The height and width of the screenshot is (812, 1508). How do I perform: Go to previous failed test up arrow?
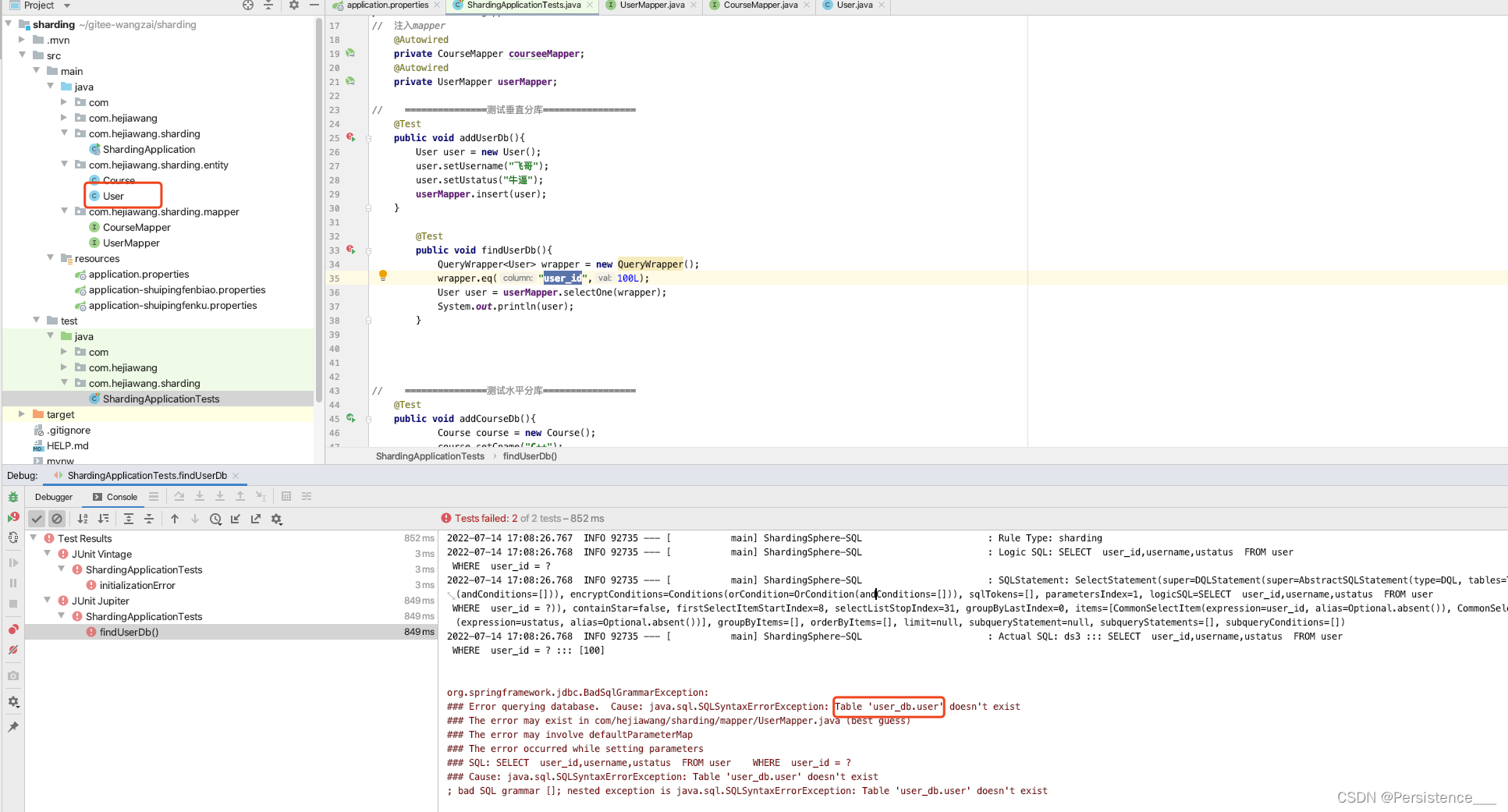(175, 519)
